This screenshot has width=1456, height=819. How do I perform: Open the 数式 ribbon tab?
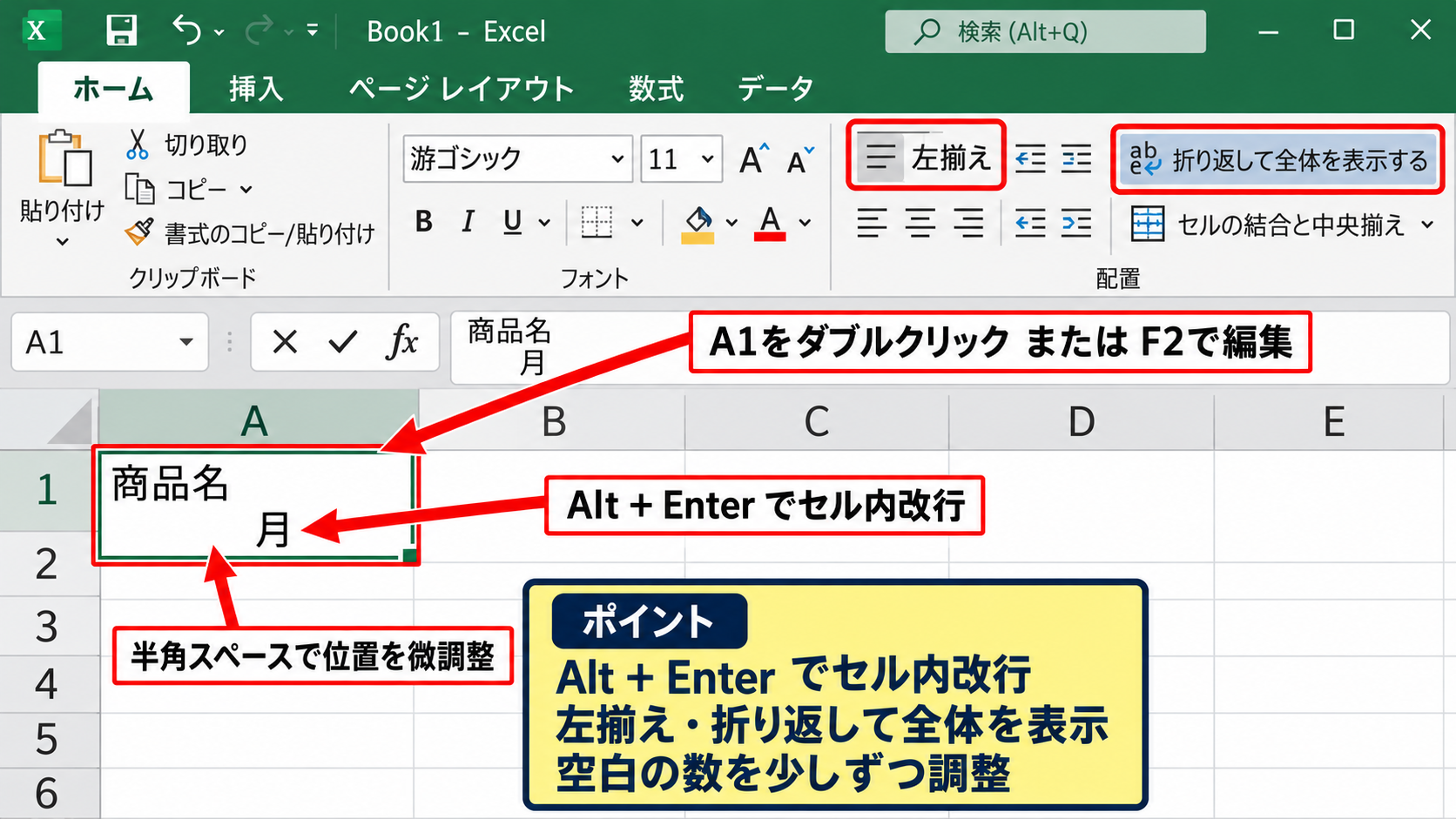click(657, 89)
